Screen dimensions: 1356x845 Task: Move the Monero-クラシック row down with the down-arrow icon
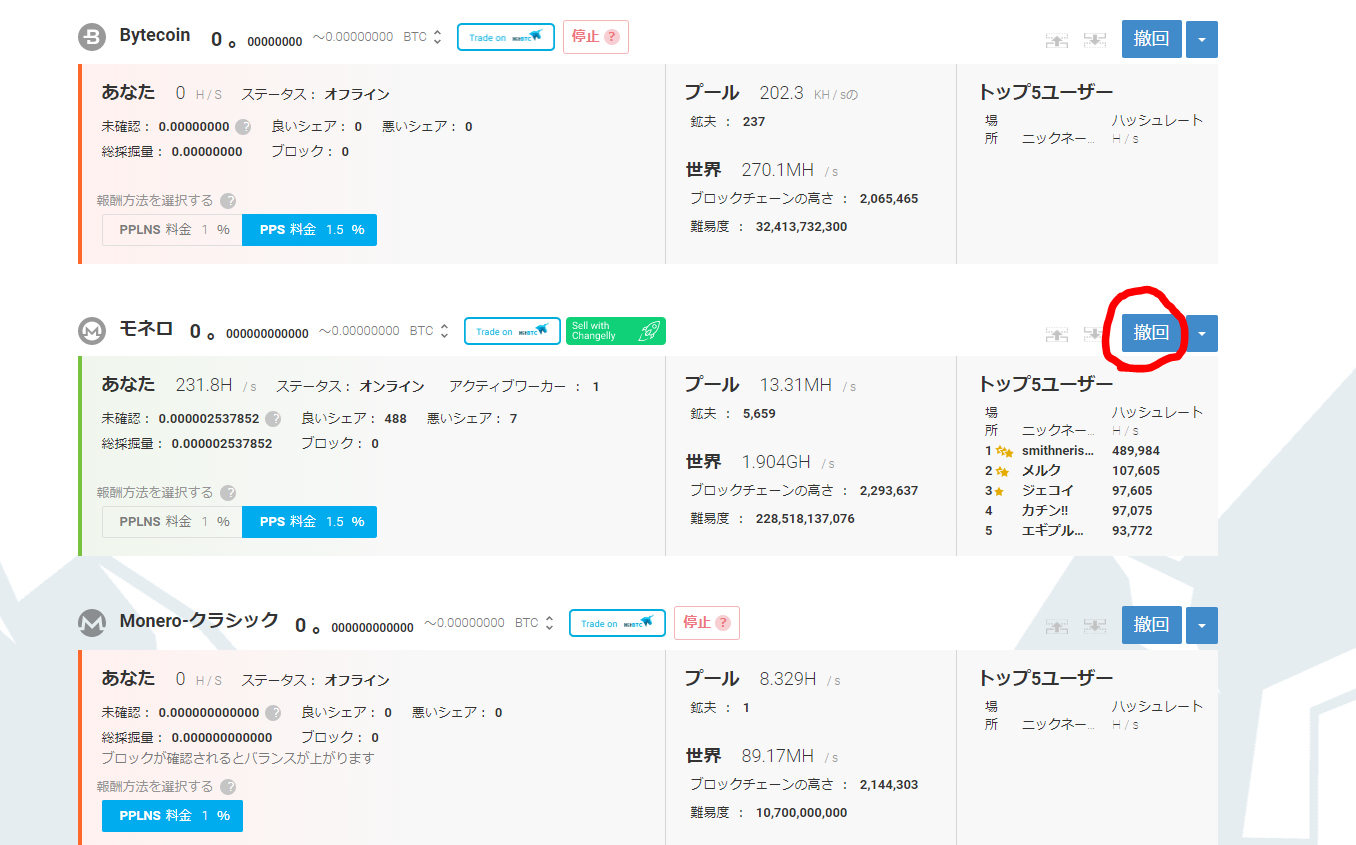tap(1095, 626)
